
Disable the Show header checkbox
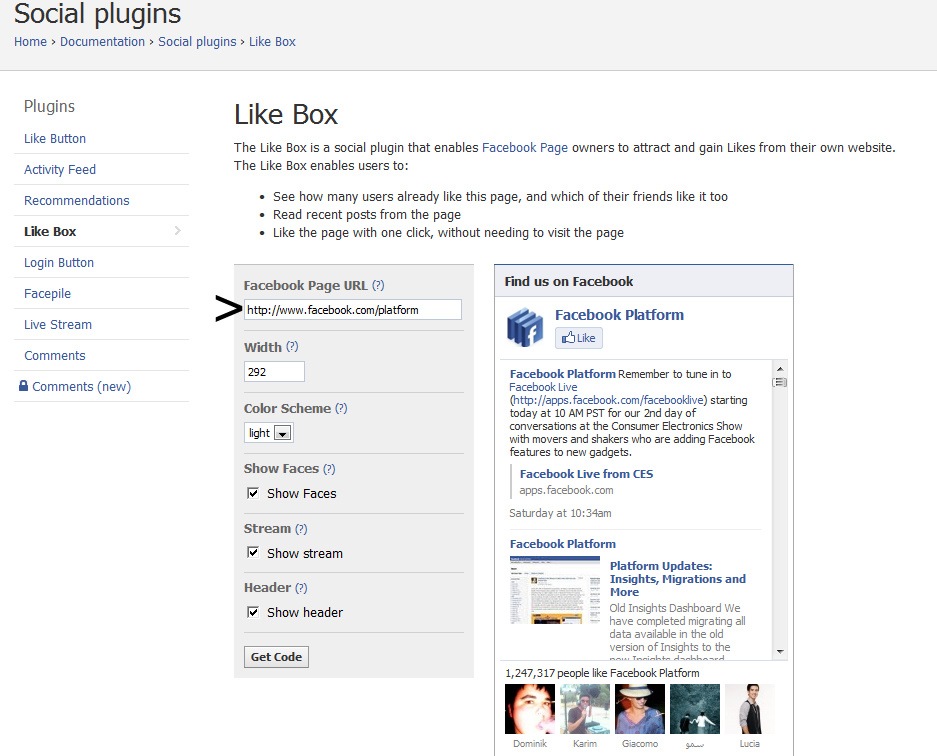coord(253,612)
